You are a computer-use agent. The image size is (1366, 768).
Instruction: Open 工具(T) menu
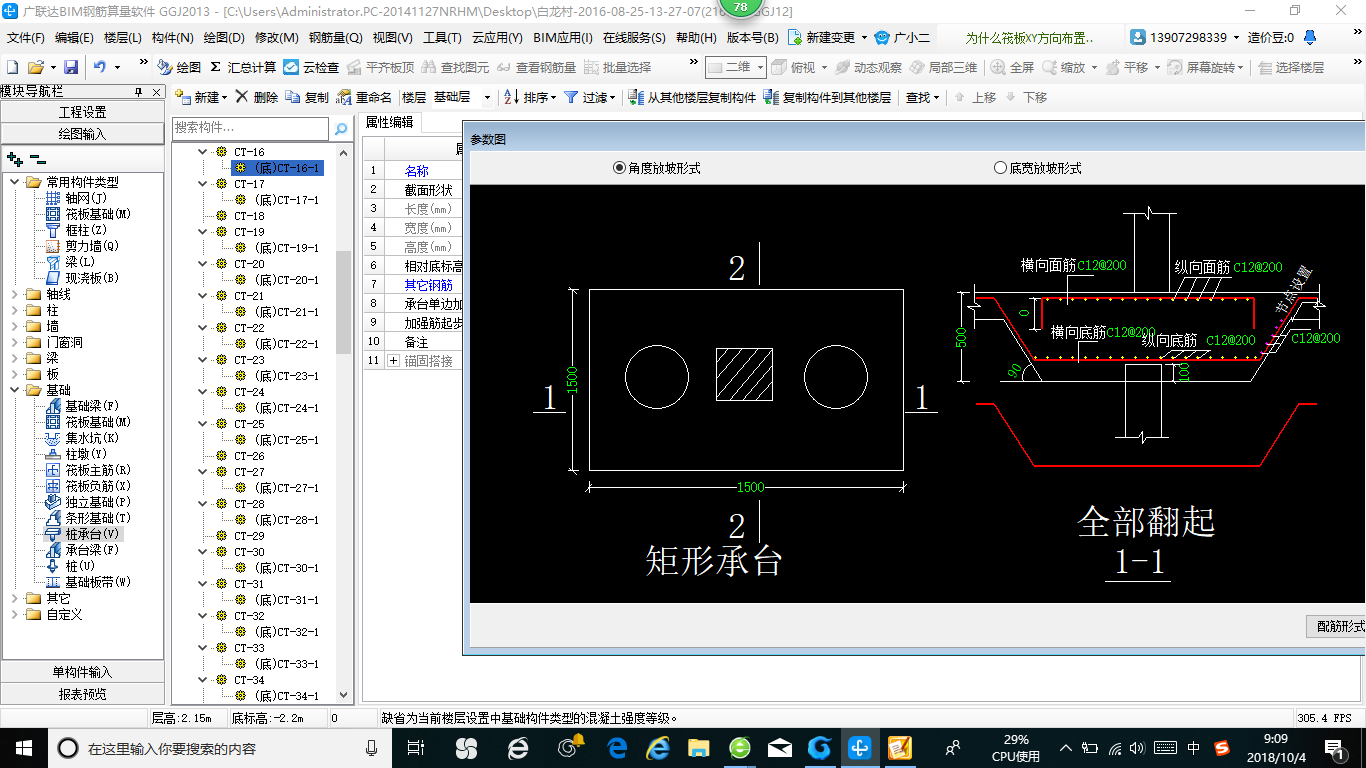click(x=442, y=38)
